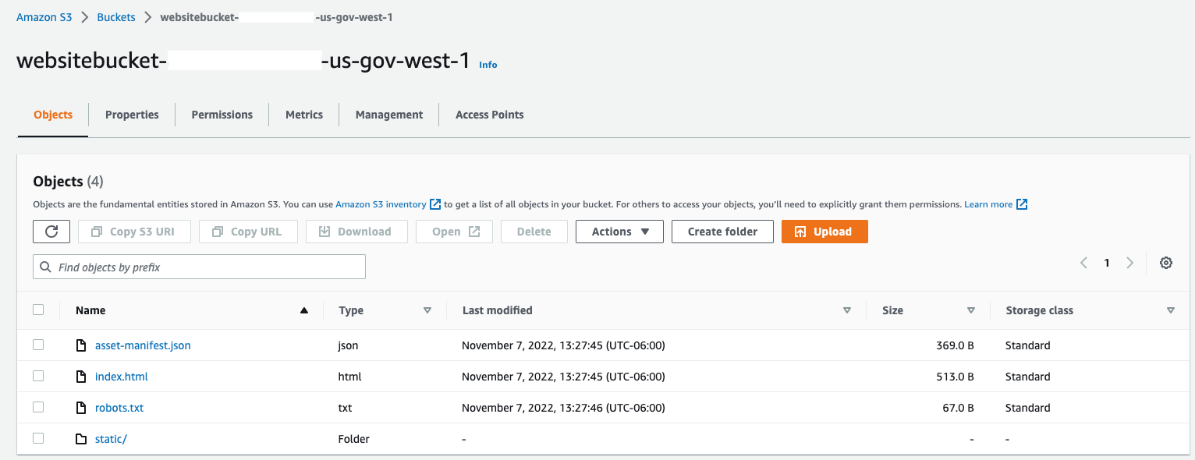Screen dimensions: 1195x460
Task: Click the Upload button
Action: coord(825,232)
